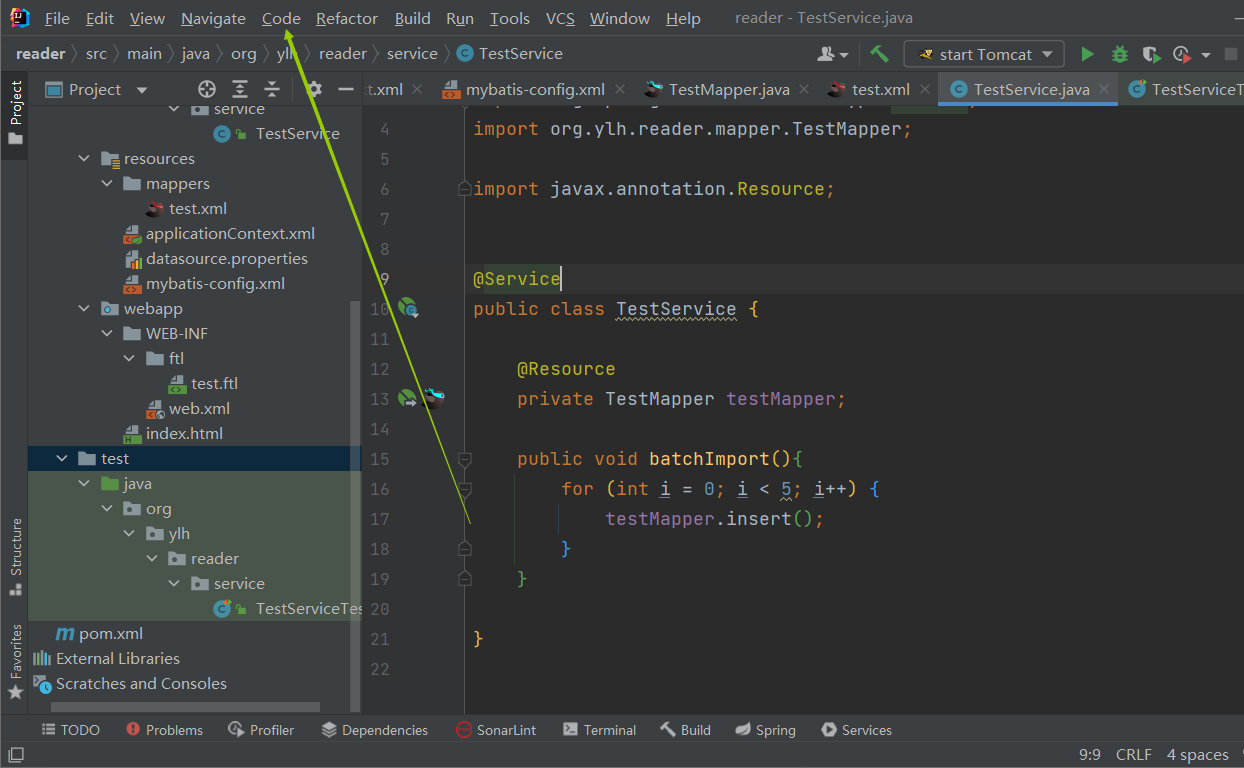Click Spring bean gutter icon at line 10
Screen dimensions: 1244x768
coord(408,308)
